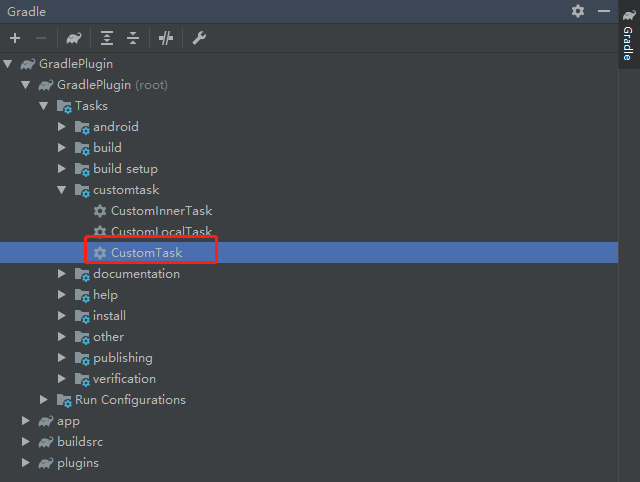Click the plugins module elephant icon
The width and height of the screenshot is (640, 482).
click(46, 463)
